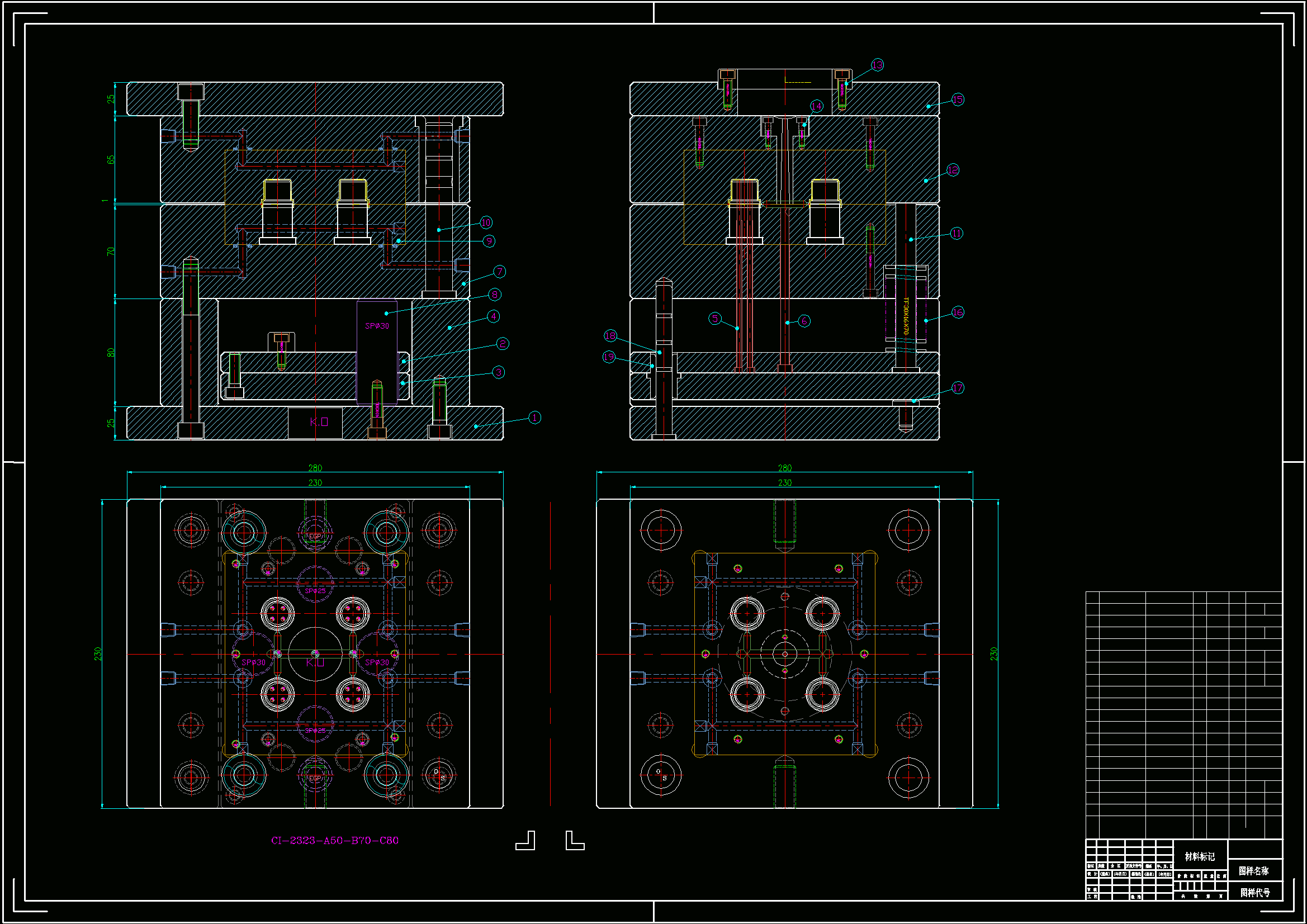Image resolution: width=1307 pixels, height=924 pixels.
Task: Click the 材料标记 title block cell
Action: [1200, 856]
